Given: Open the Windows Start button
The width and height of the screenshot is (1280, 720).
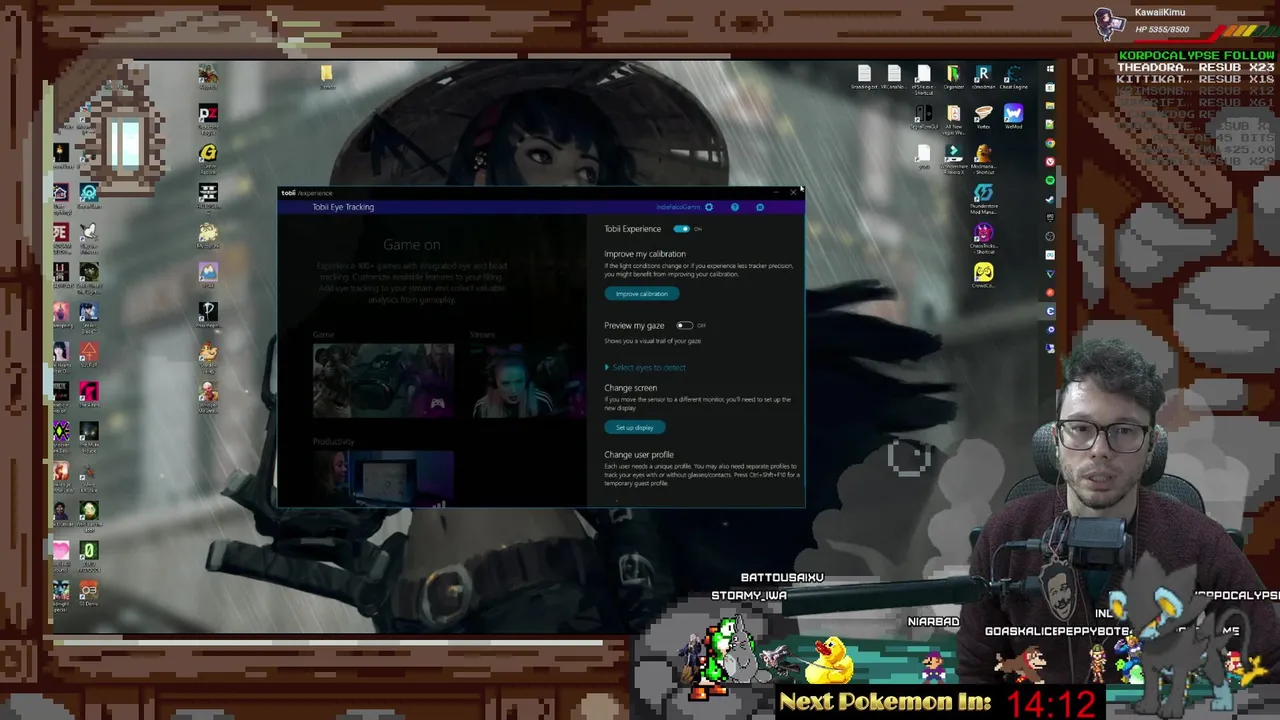Looking at the screenshot, I should (x=1050, y=68).
